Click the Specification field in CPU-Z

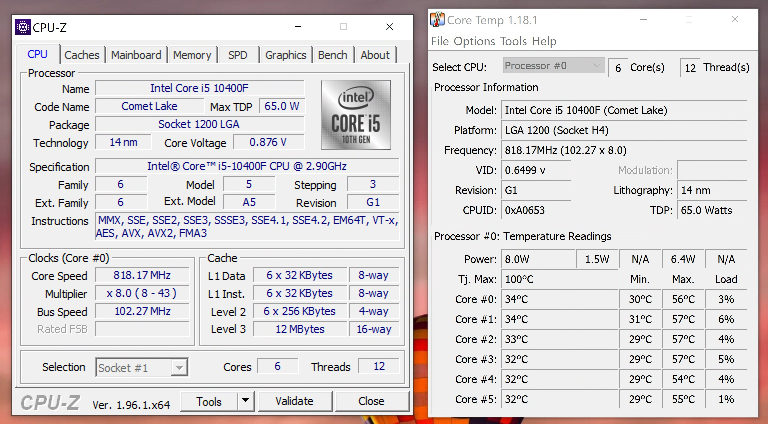click(247, 166)
